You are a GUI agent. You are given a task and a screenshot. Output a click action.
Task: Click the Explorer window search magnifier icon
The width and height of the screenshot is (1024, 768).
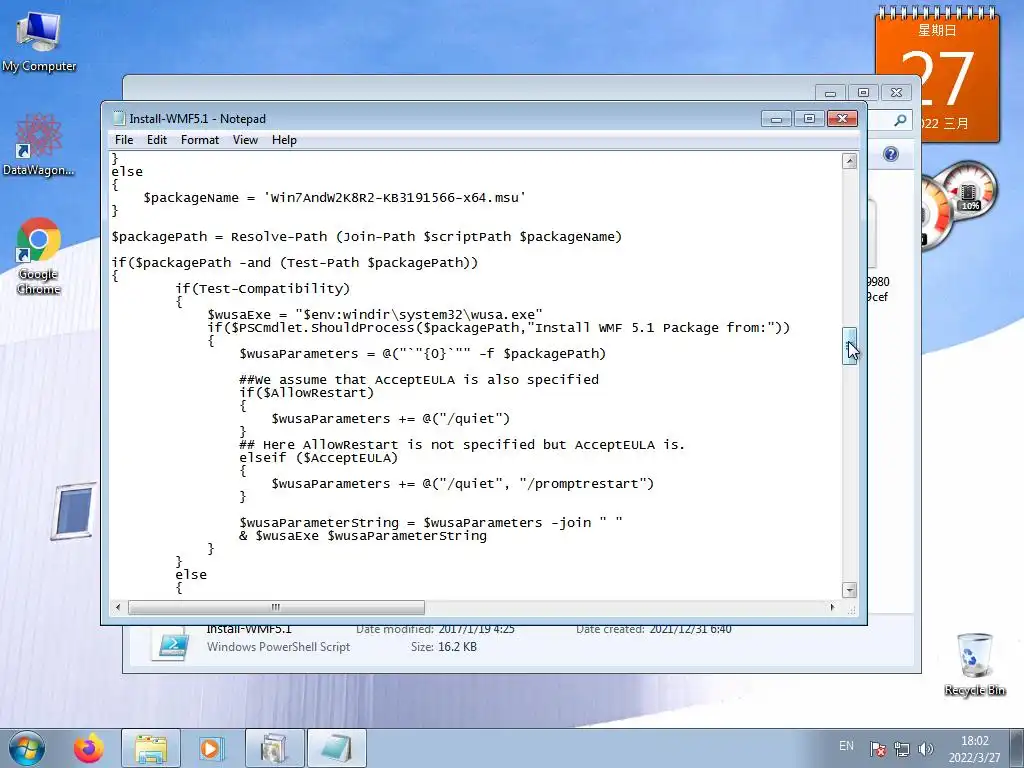pos(900,120)
